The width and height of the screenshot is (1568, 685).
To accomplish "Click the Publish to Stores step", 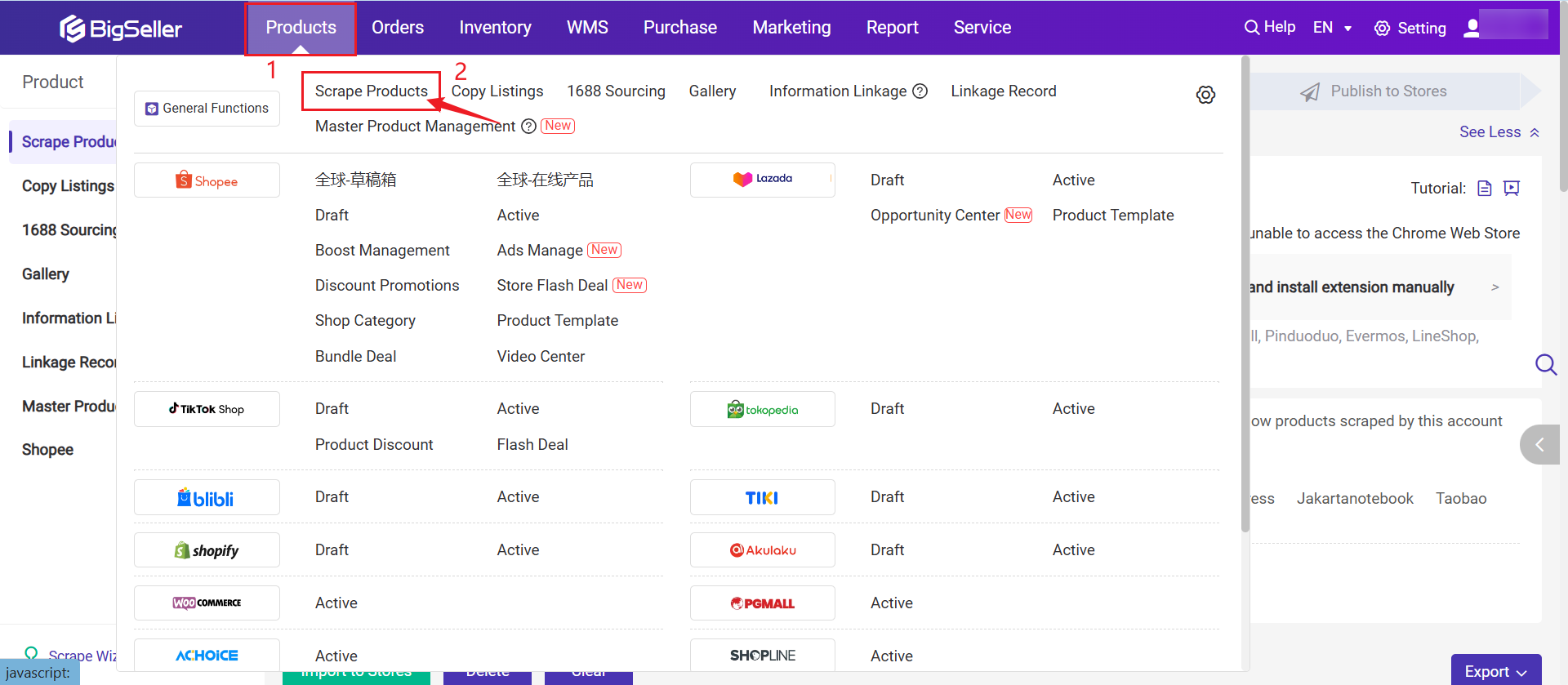I will [x=1389, y=91].
